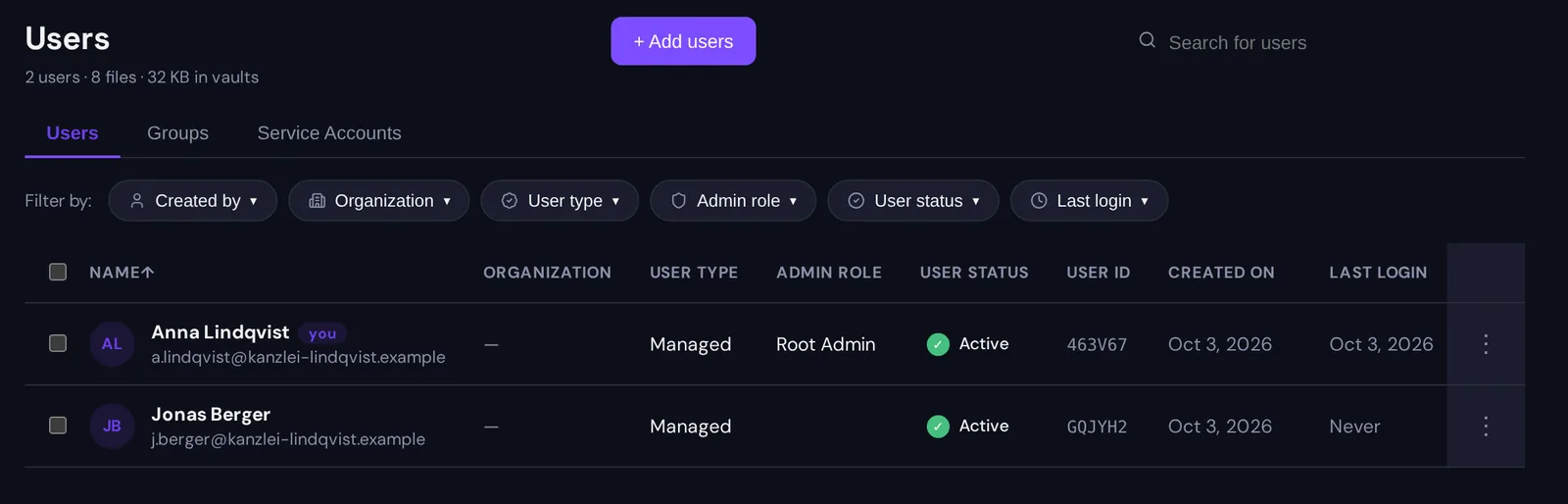The height and width of the screenshot is (504, 1568).
Task: Check the box for Jonas Berger row
Action: pos(58,426)
